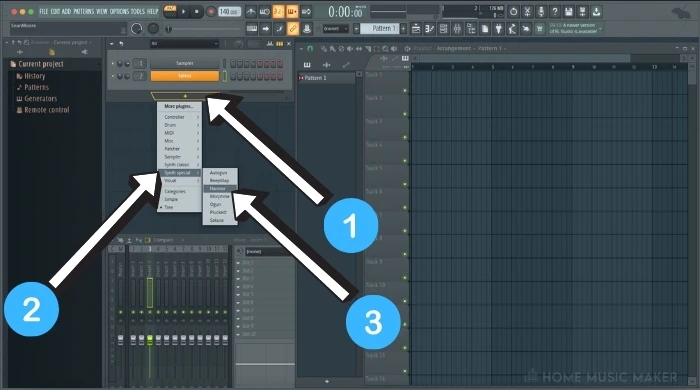
Task: Click the orange Sytrus channel button
Action: coord(184,76)
